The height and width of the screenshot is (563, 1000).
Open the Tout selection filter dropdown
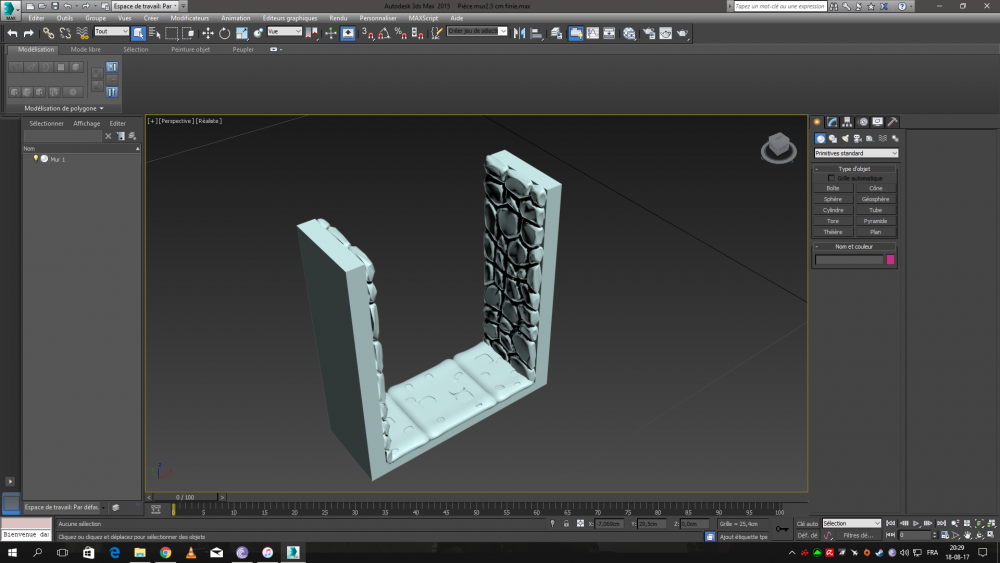112,31
